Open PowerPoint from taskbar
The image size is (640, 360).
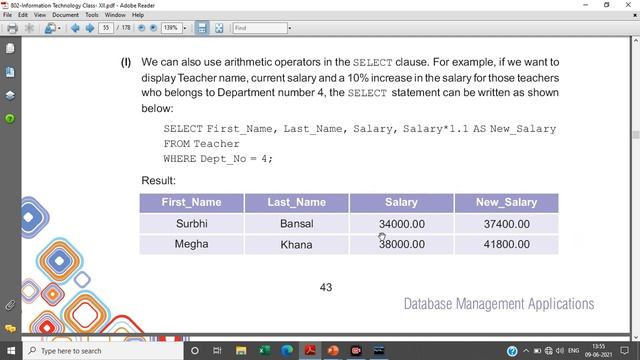coord(333,351)
